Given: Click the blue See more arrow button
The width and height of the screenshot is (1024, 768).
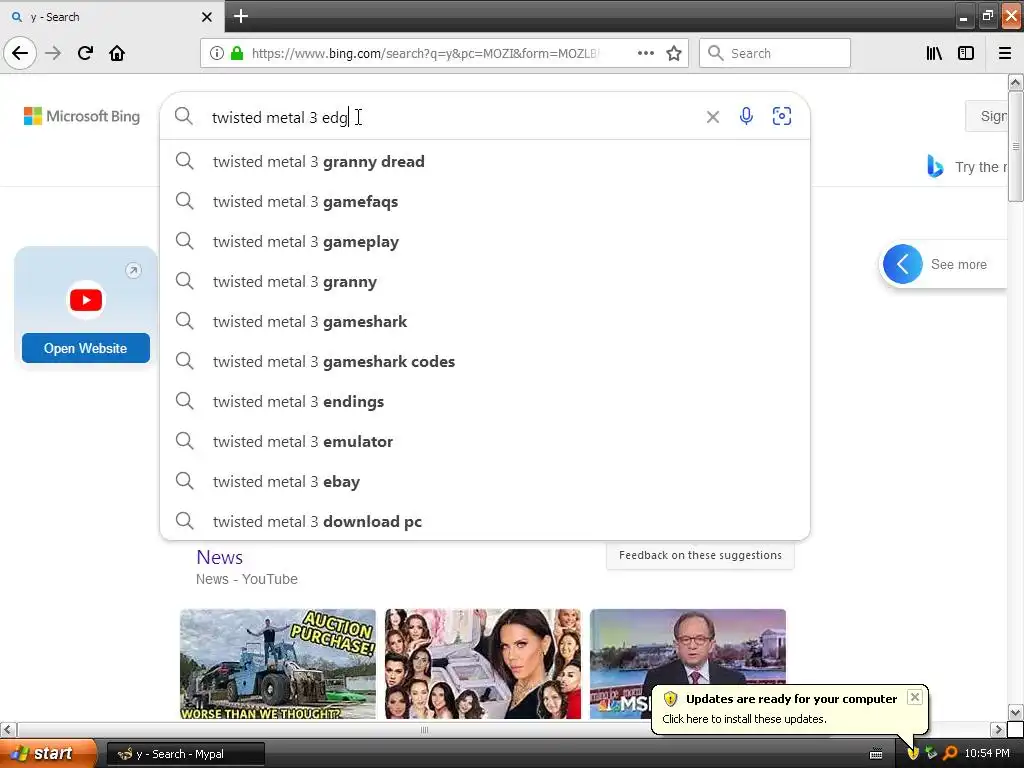Looking at the screenshot, I should coord(903,264).
